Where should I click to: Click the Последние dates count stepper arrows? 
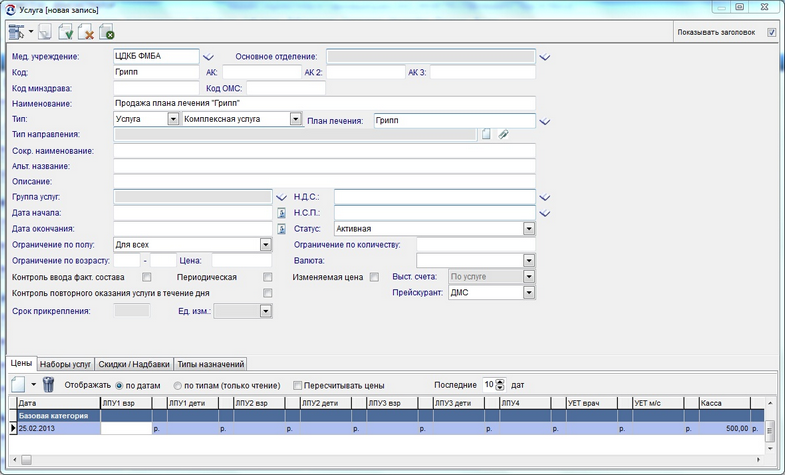pyautogui.click(x=500, y=385)
